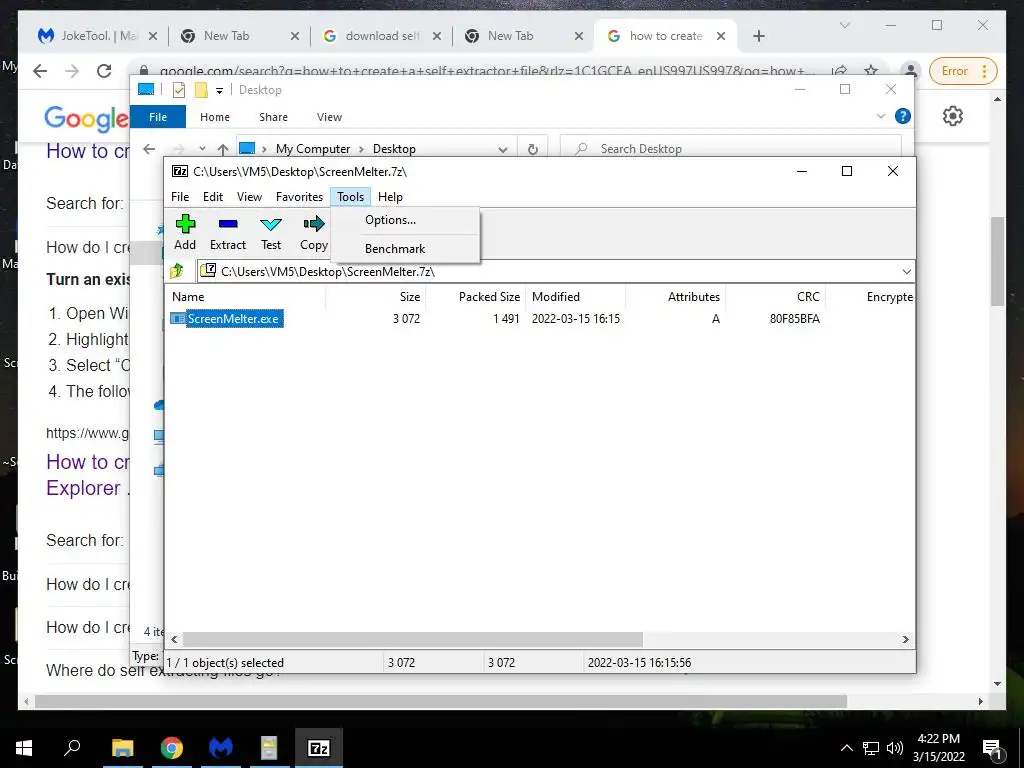The image size is (1024, 768).
Task: Click the Add toolbar icon in 7-Zip
Action: [x=185, y=232]
